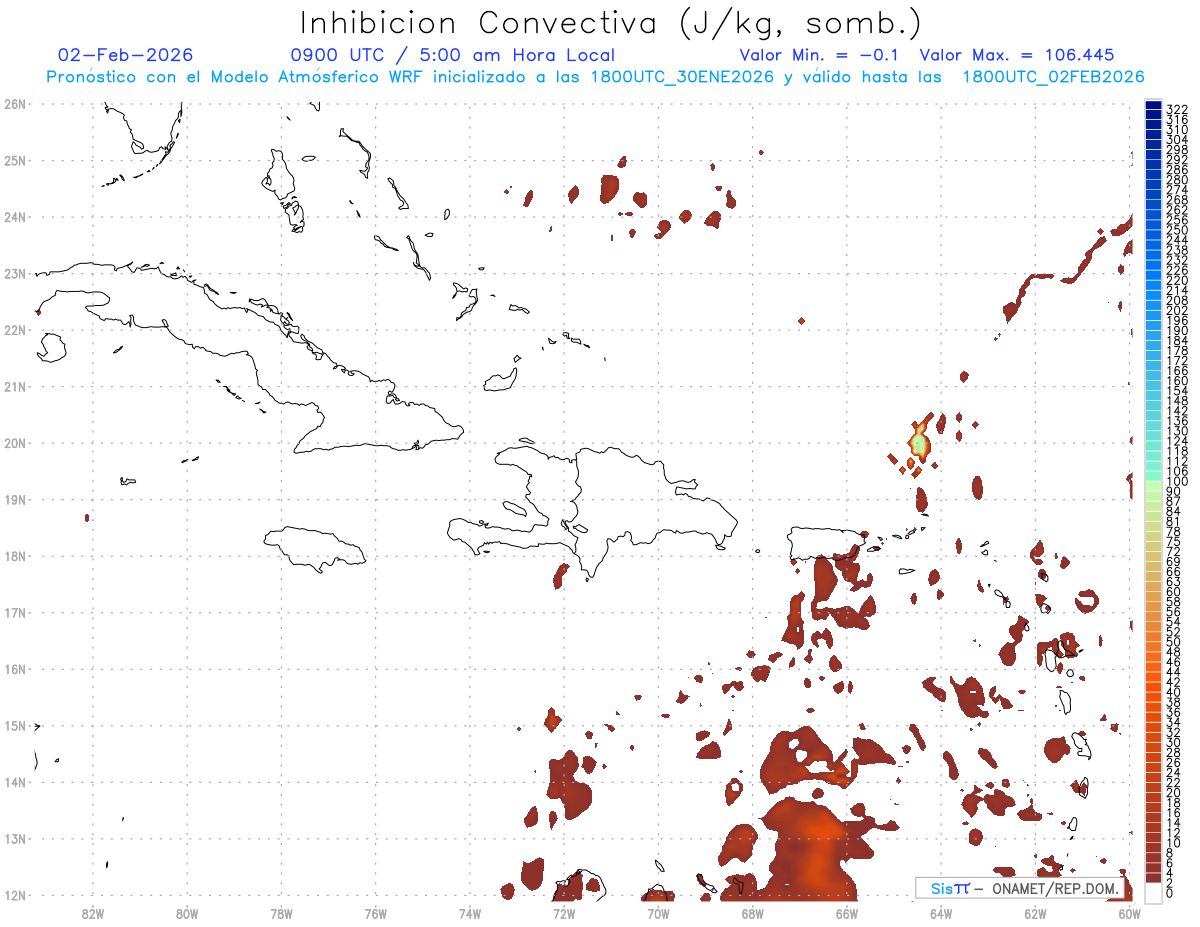Image resolution: width=1200 pixels, height=927 pixels.
Task: Click the "16N" latitude label
Action: coord(15,669)
